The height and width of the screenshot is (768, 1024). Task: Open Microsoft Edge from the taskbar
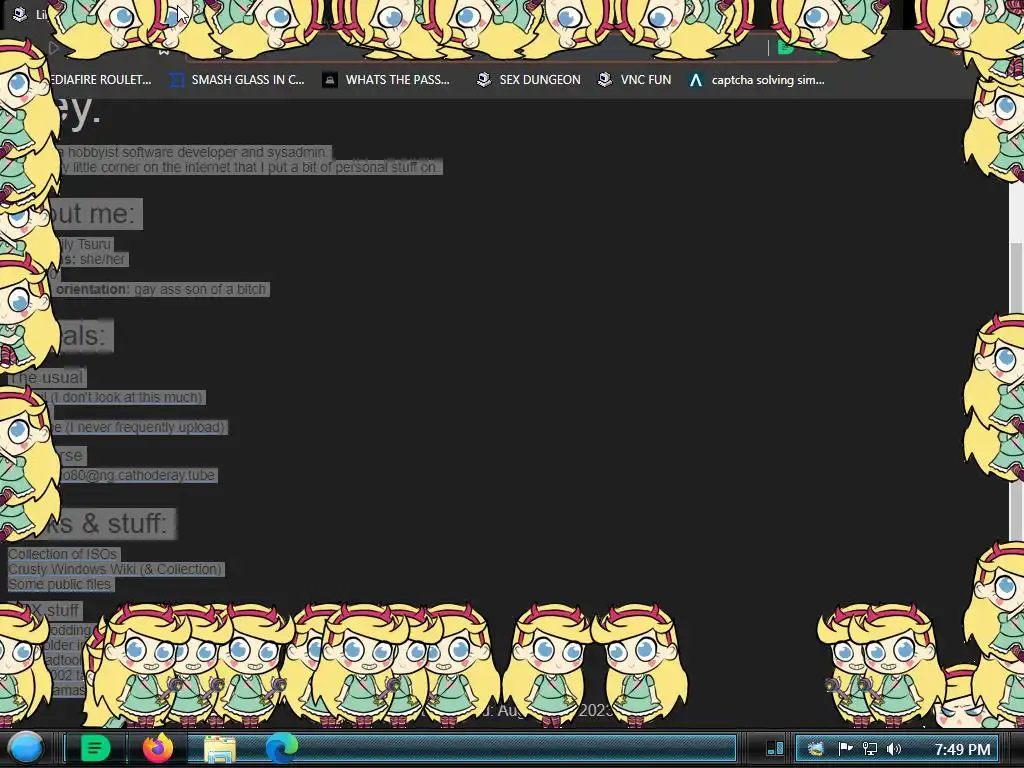point(281,748)
